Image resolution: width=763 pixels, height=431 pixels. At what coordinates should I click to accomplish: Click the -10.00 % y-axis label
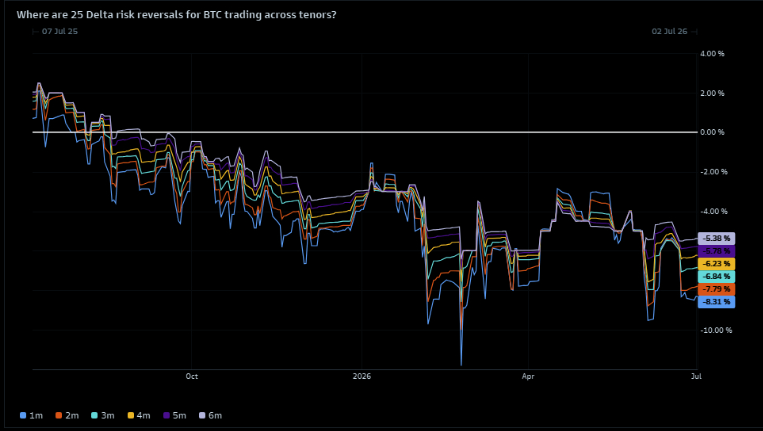click(716, 330)
